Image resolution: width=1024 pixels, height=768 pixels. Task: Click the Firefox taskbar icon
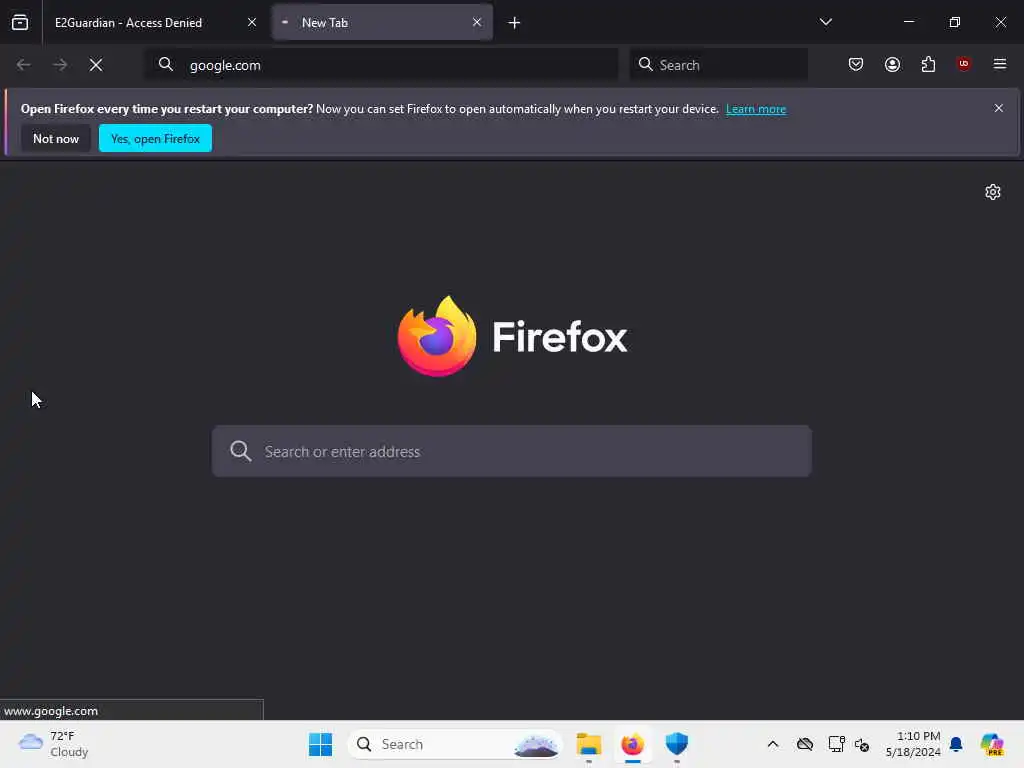tap(632, 744)
